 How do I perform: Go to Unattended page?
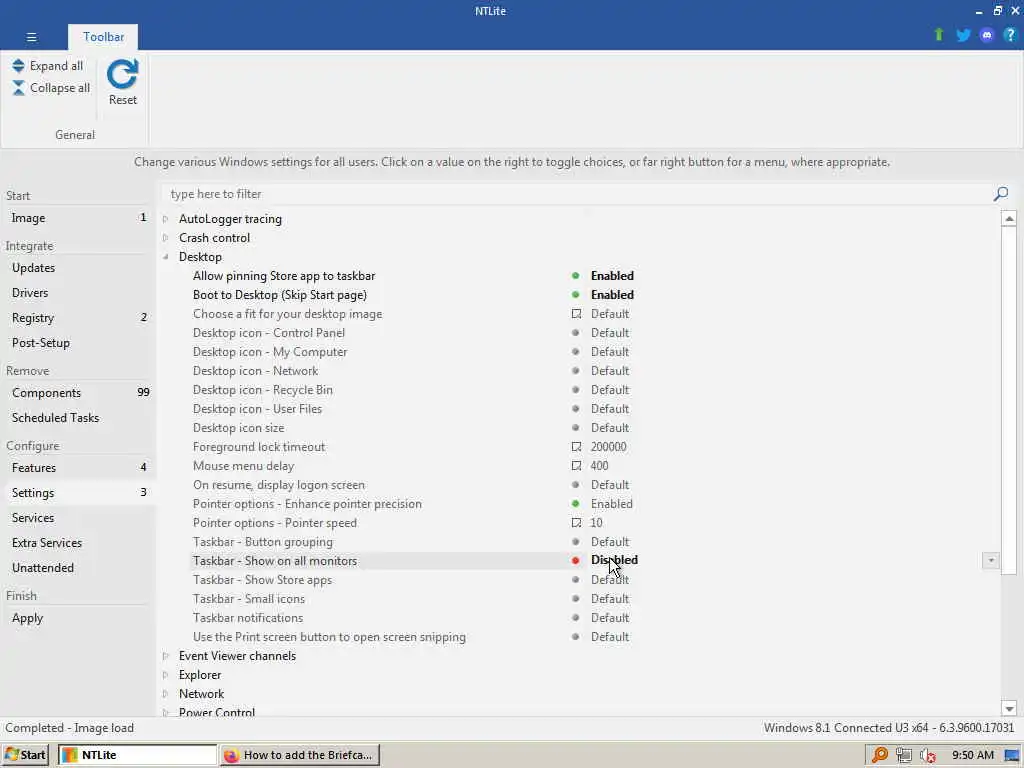tap(78, 568)
